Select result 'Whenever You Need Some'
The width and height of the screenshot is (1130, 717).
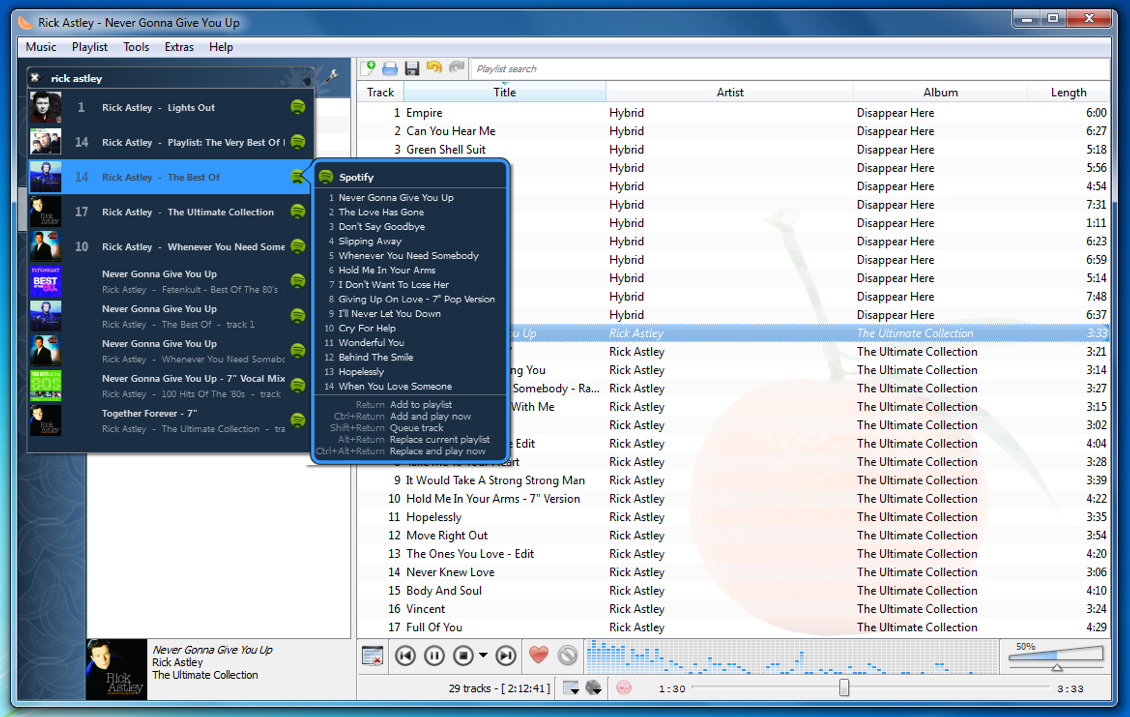tap(171, 246)
